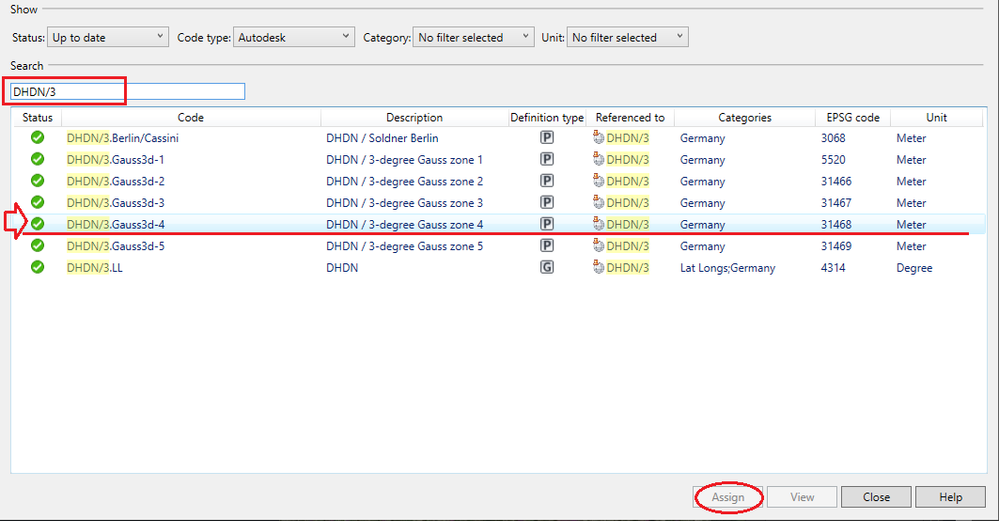Sort by EPSG code column header
Viewport: 999px width, 521px height.
pyautogui.click(x=853, y=117)
